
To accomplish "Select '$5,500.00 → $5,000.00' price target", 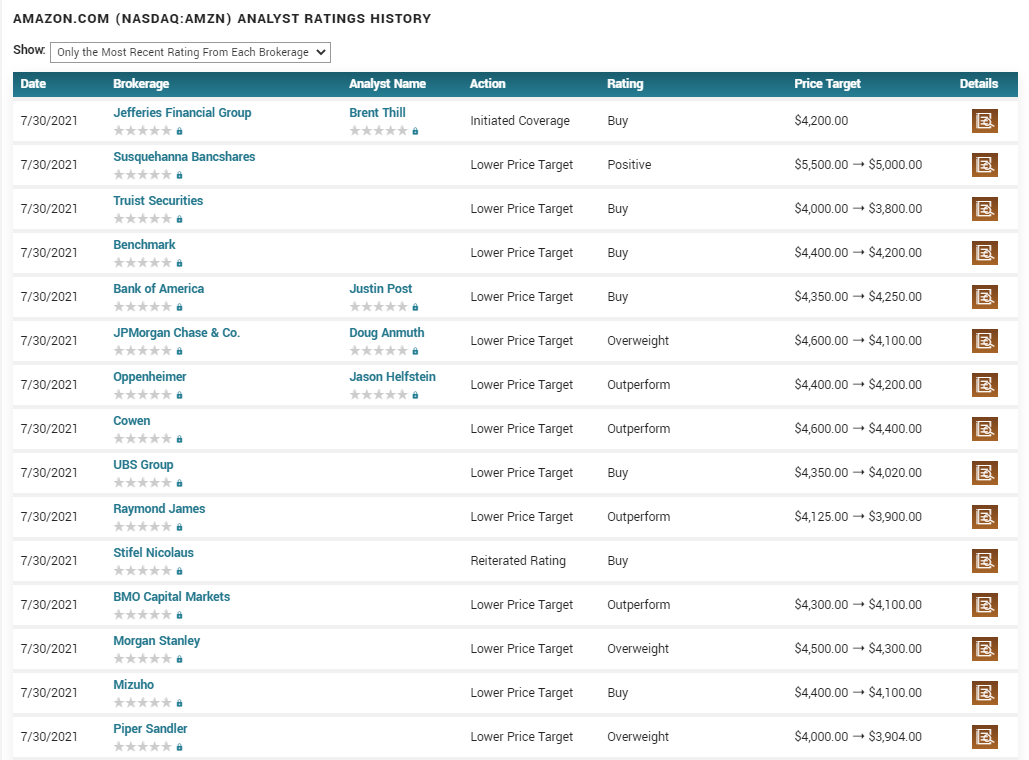I will point(858,165).
